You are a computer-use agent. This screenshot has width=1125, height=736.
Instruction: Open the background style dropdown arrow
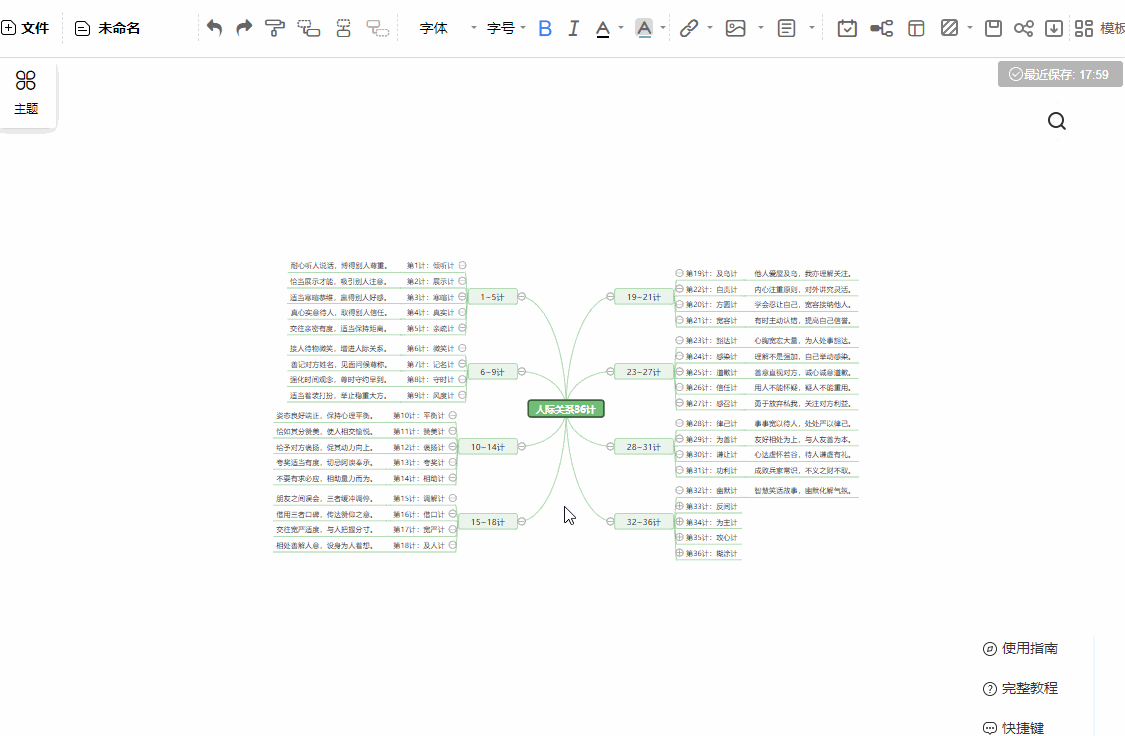(x=969, y=28)
